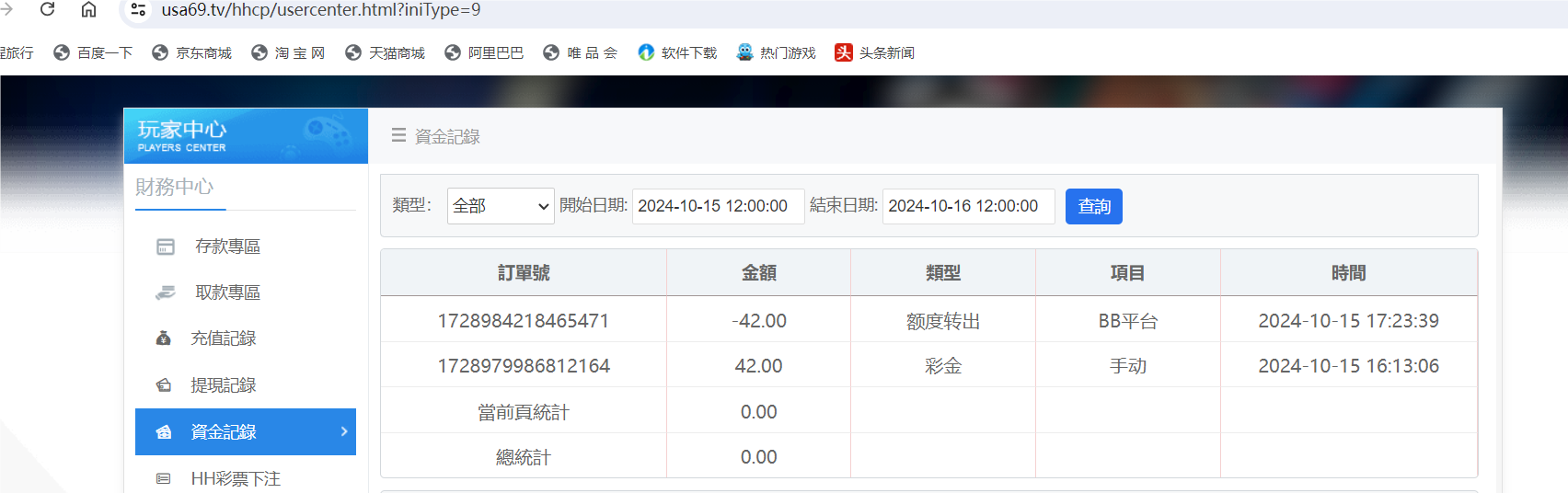This screenshot has height=493, width=1568.
Task: Go to the browser home page icon
Action: (88, 9)
